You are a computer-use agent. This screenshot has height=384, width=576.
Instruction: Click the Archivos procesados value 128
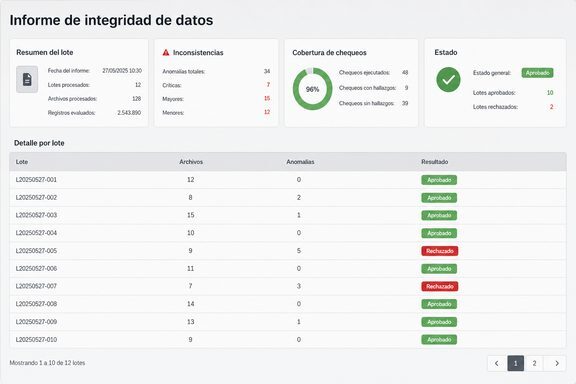(x=137, y=98)
